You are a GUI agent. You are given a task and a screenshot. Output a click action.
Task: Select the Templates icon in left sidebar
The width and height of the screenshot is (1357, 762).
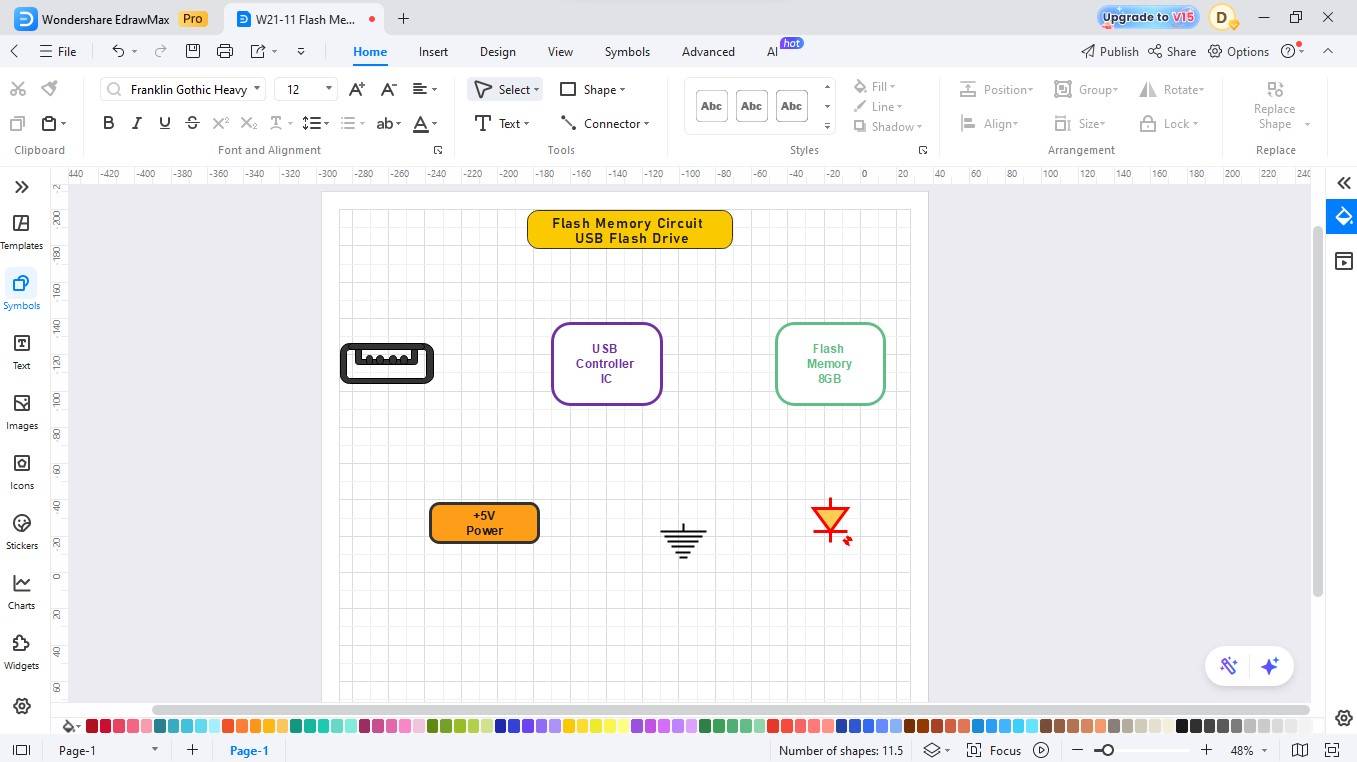point(21,230)
